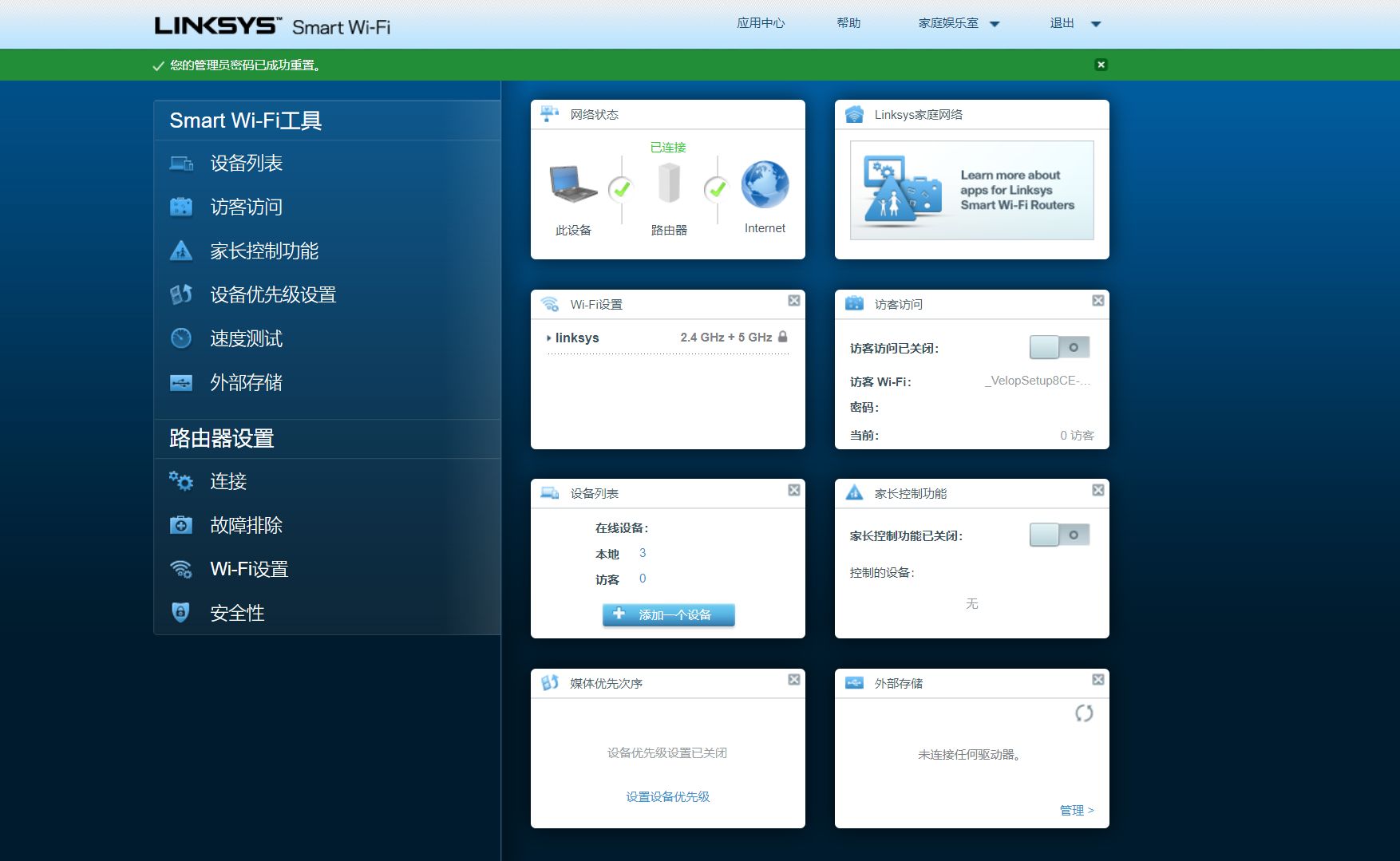Click the Learn more about apps banner
The height and width of the screenshot is (861, 1400).
pyautogui.click(x=971, y=190)
